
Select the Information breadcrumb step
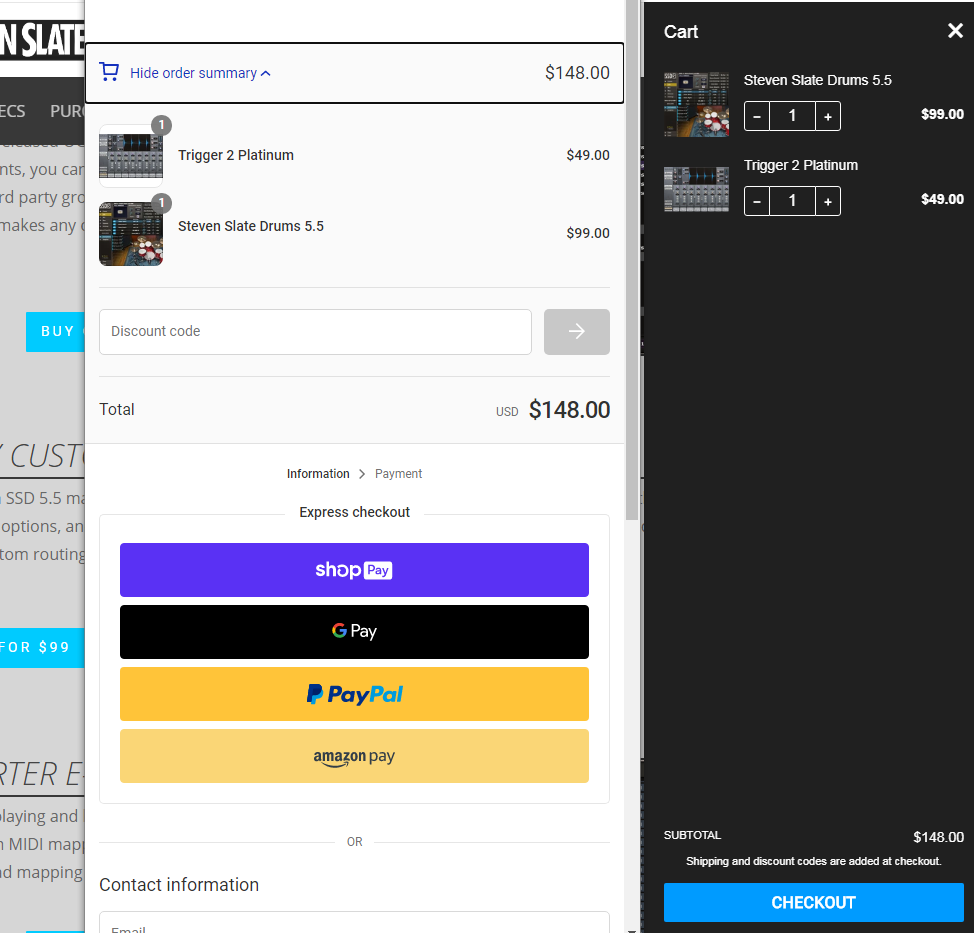pos(318,474)
